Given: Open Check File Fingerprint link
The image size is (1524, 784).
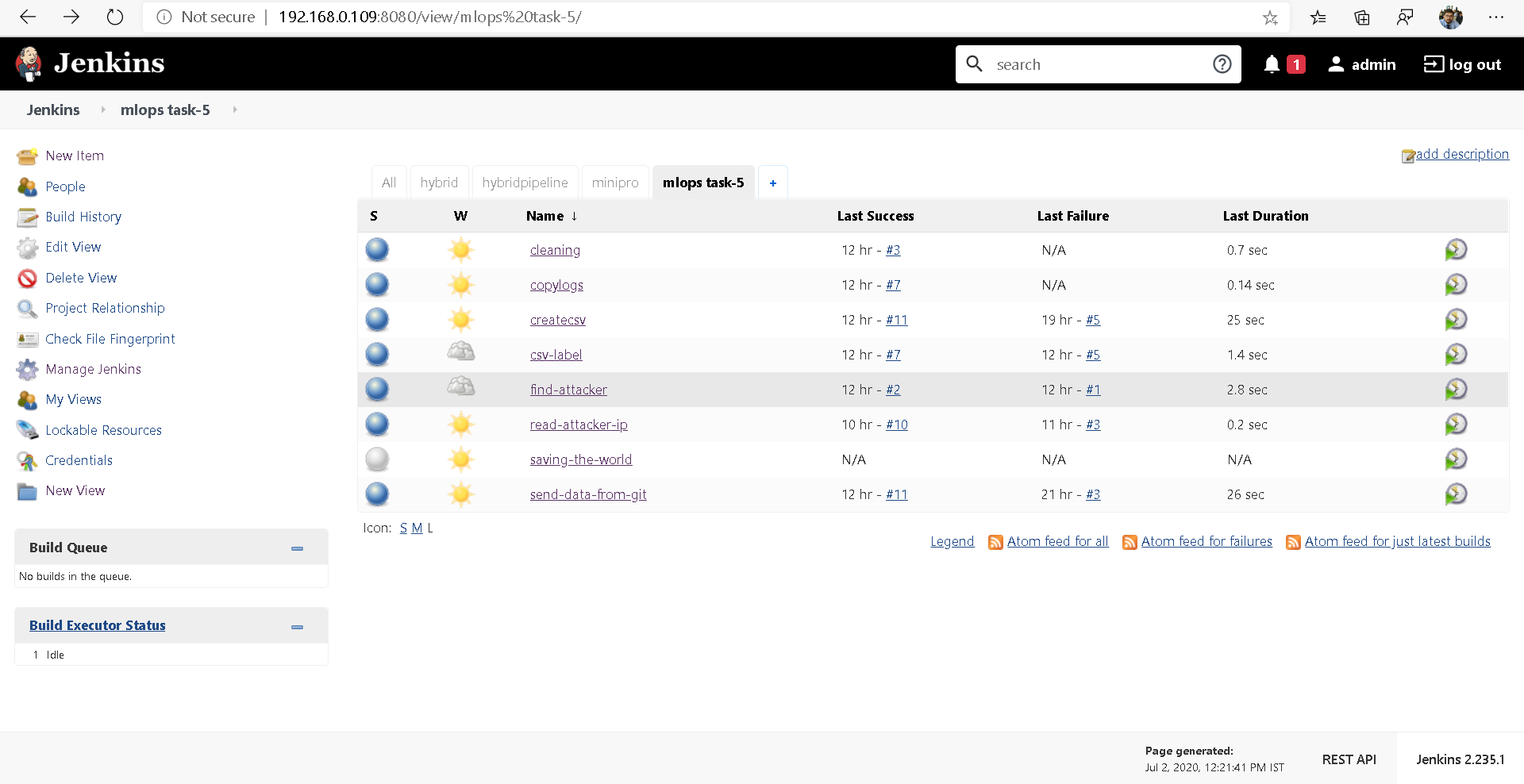Looking at the screenshot, I should [x=110, y=339].
